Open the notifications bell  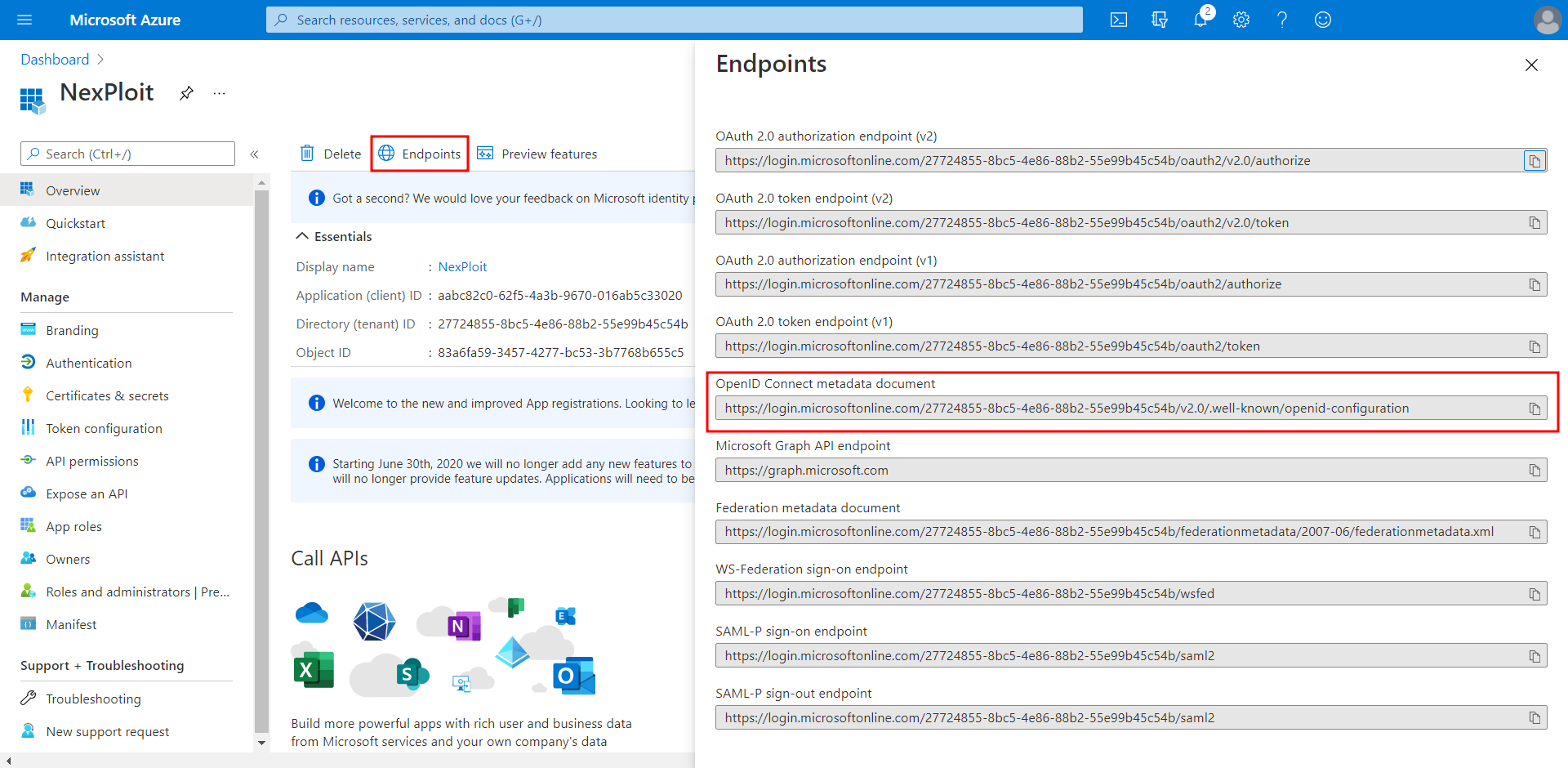(1200, 20)
